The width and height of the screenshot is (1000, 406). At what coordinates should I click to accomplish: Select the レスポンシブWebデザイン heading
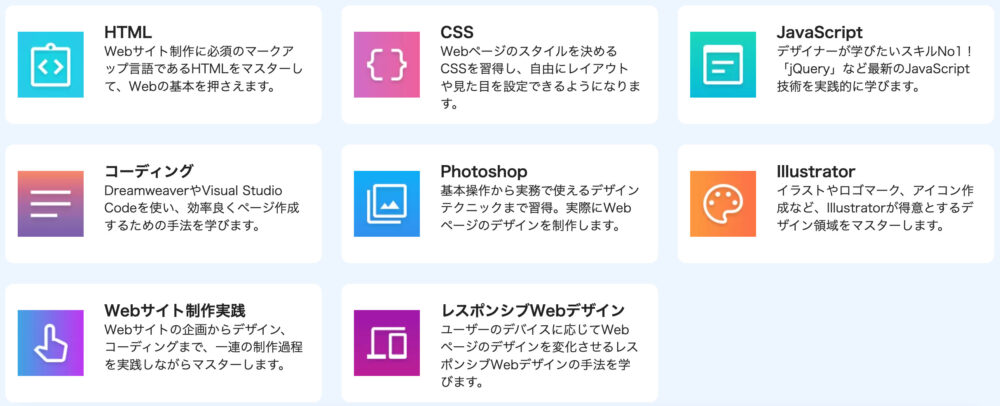click(533, 310)
